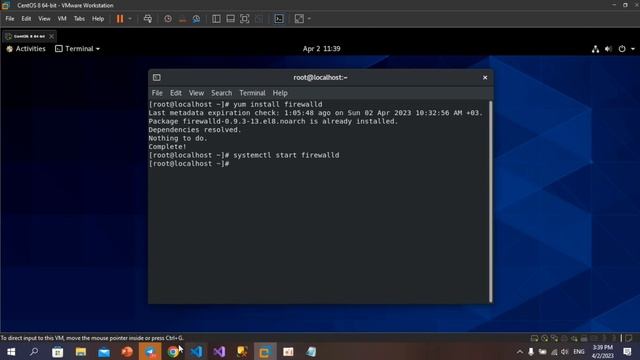Close the CentOS 8 64-bit tab

(51, 36)
